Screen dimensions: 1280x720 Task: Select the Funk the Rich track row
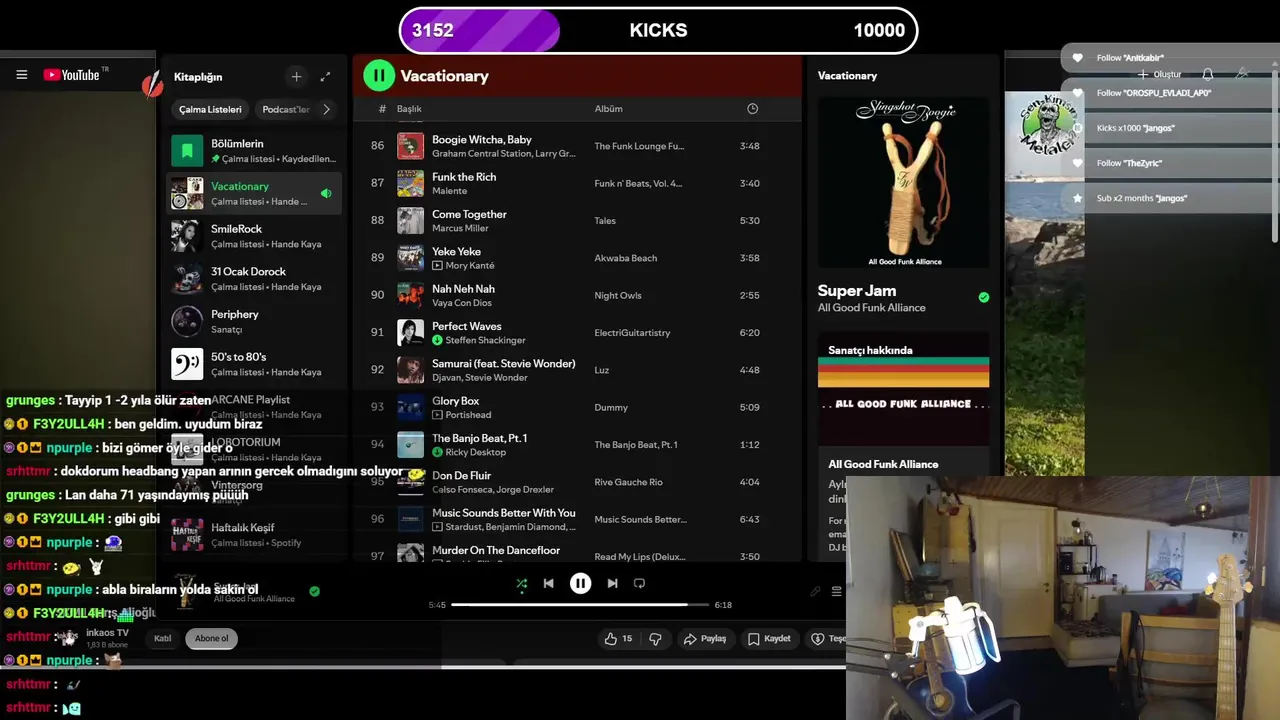[578, 183]
